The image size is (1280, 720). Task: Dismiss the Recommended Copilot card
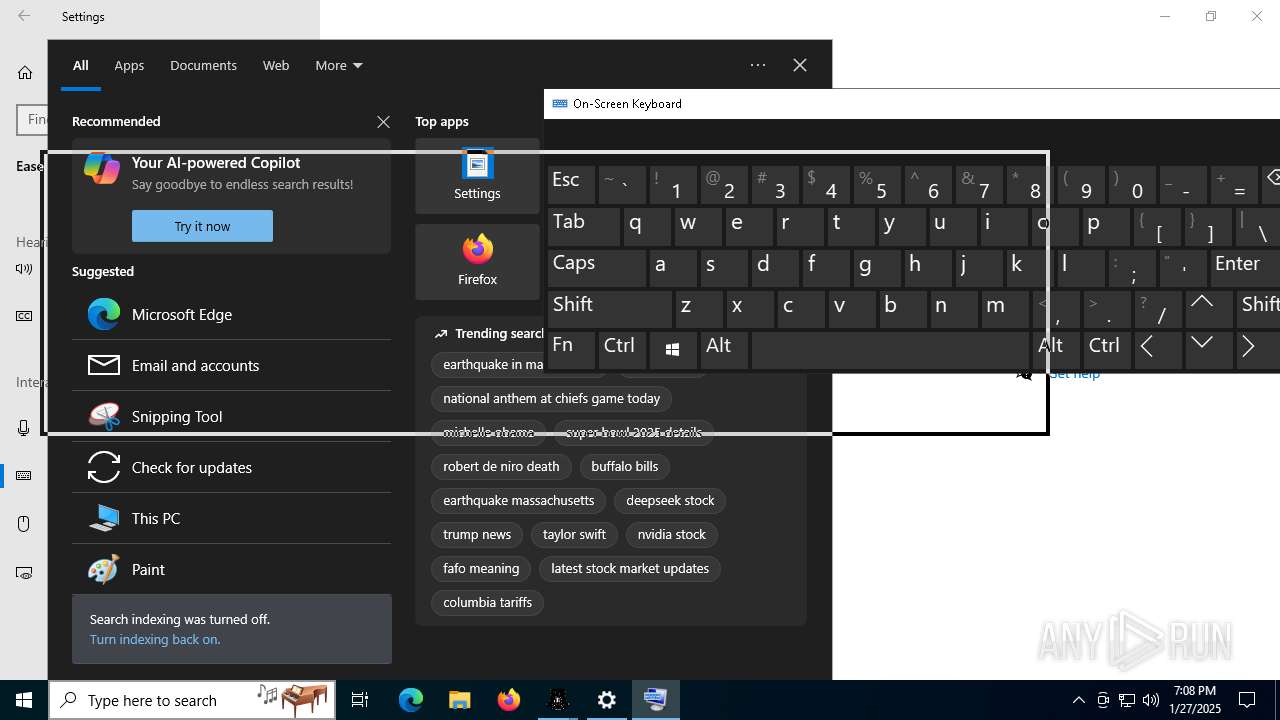tap(383, 122)
